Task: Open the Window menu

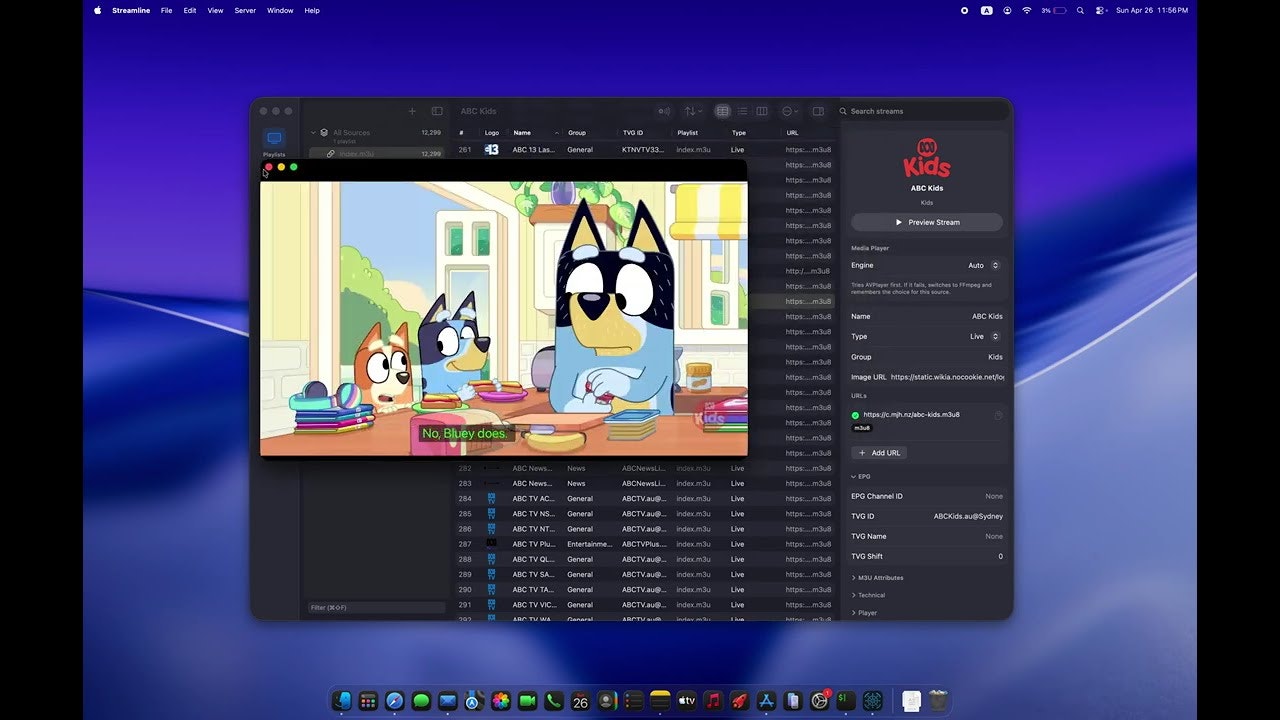Action: (280, 10)
